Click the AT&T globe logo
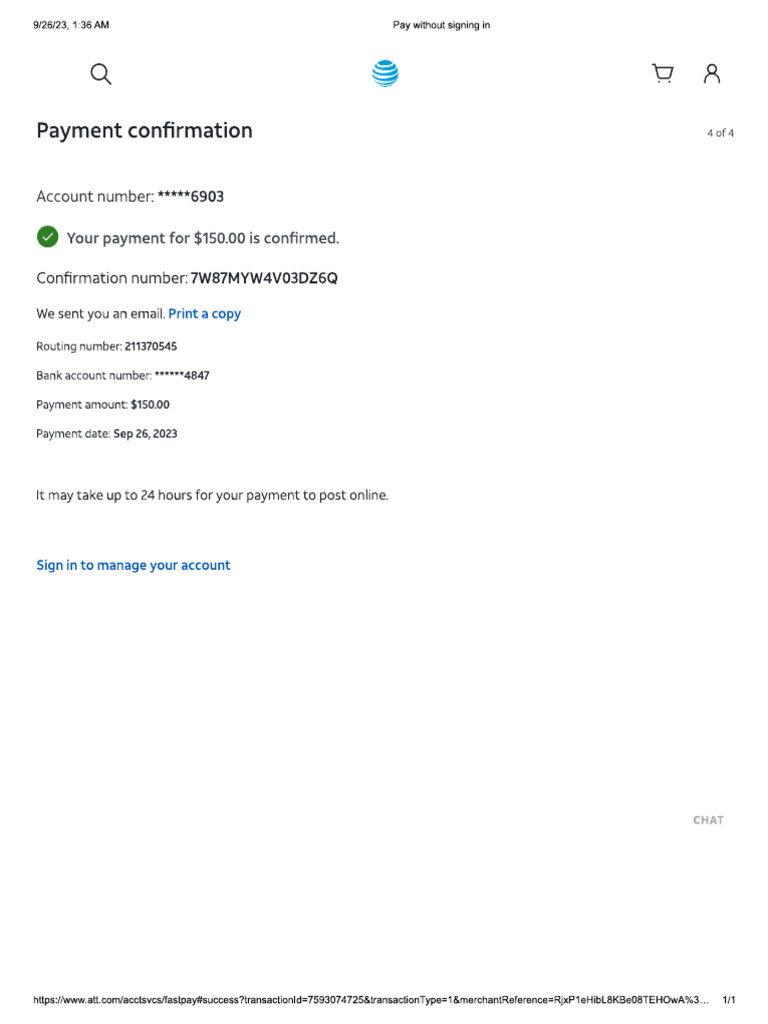Viewport: 768px width, 1024px height. (x=385, y=74)
